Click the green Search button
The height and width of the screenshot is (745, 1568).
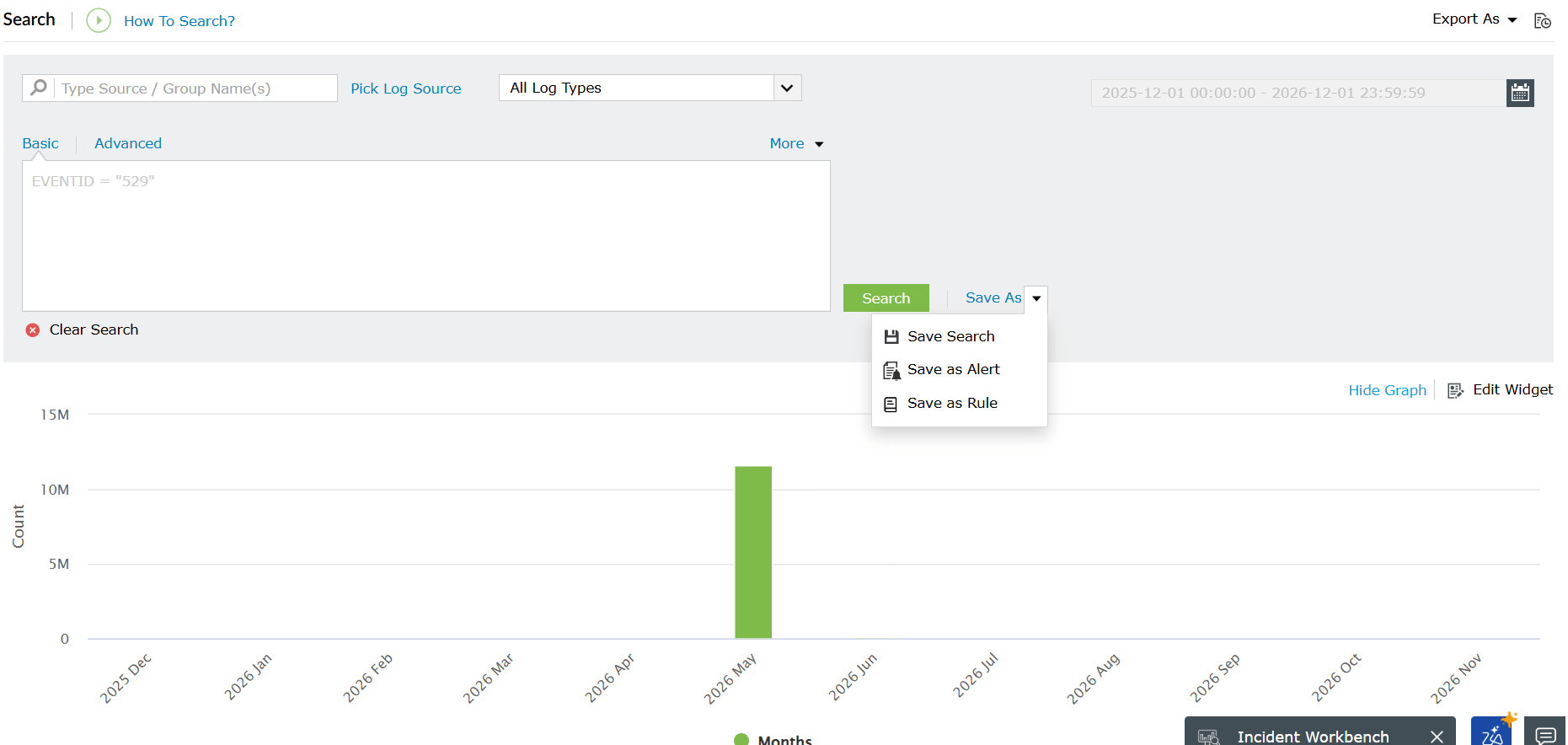click(886, 298)
